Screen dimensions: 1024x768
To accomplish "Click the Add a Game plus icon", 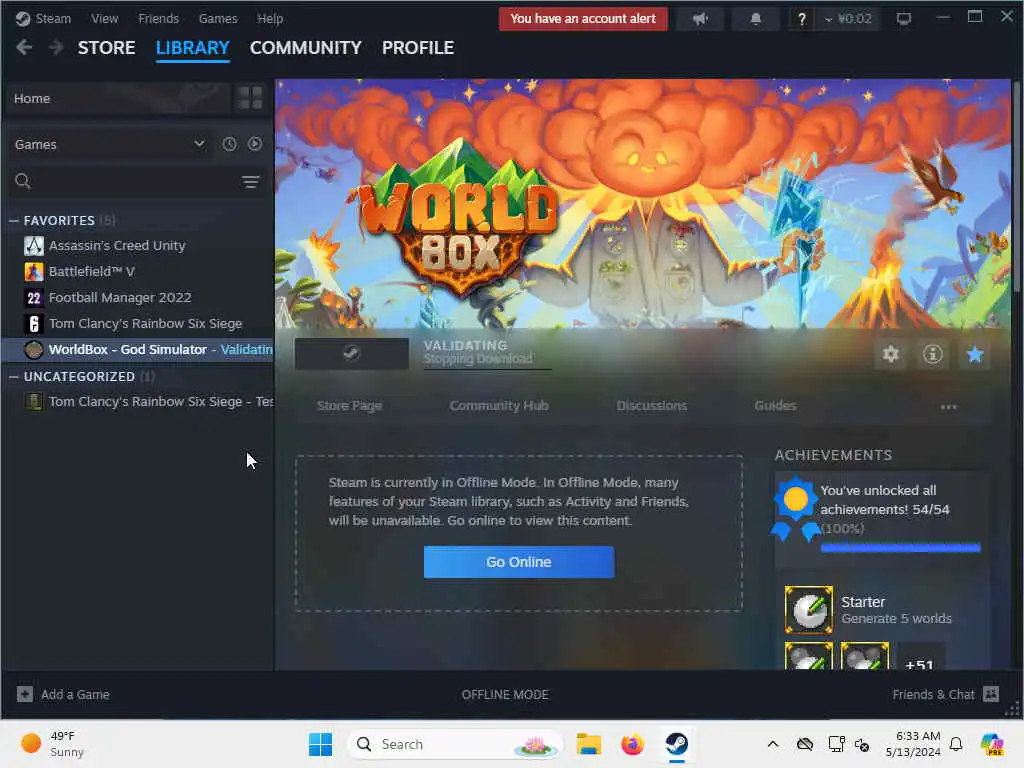I will click(x=25, y=694).
